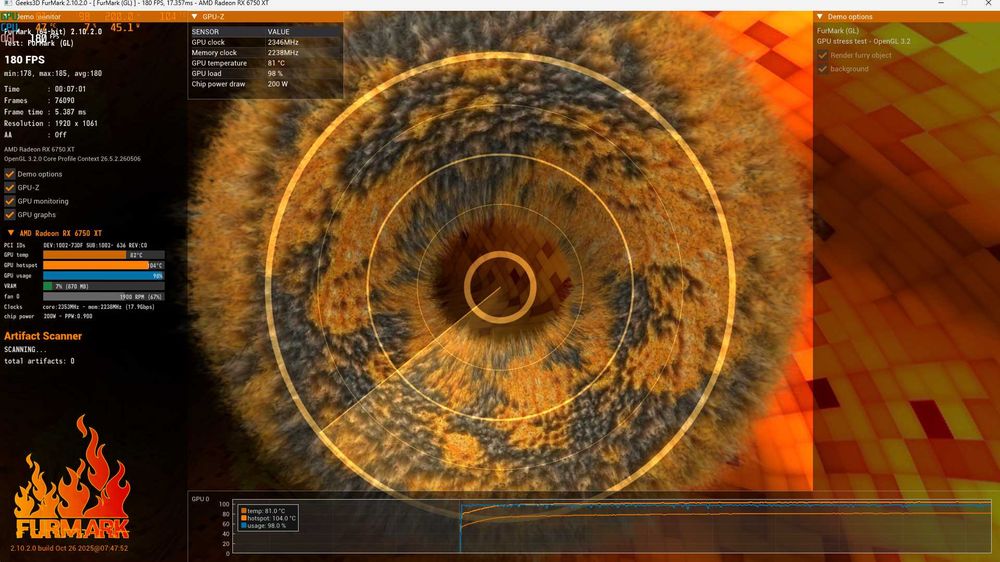Screen dimensions: 1000x562
Task: Click the orange hotspot legend swatch in graph
Action: click(x=244, y=518)
